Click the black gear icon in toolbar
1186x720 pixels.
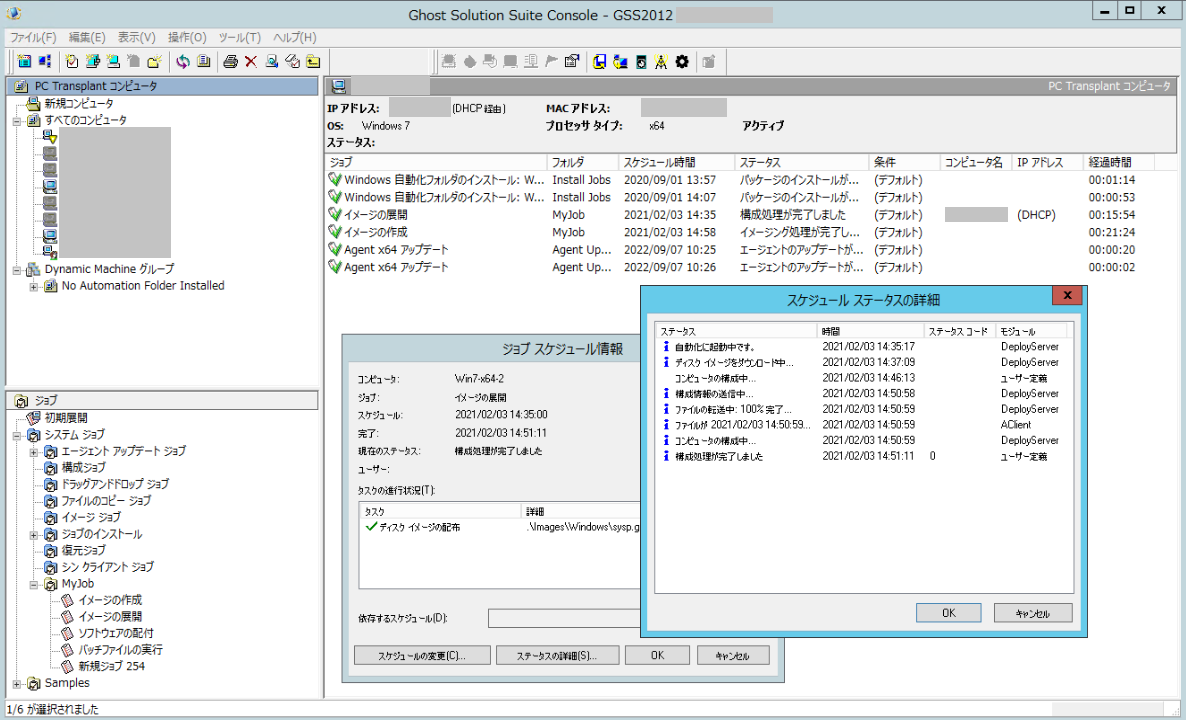(x=682, y=62)
